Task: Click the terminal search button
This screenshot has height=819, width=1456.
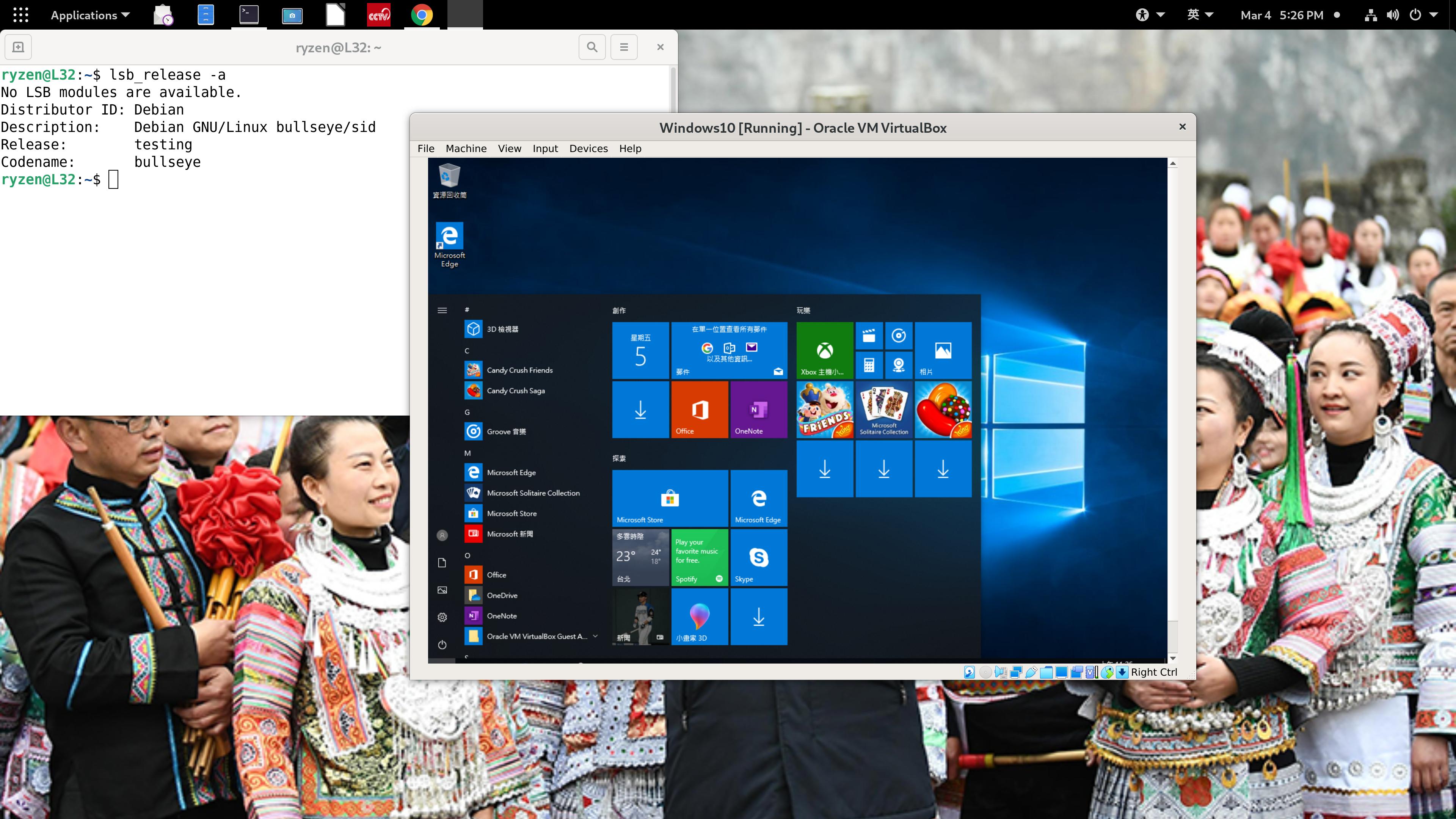Action: (592, 47)
